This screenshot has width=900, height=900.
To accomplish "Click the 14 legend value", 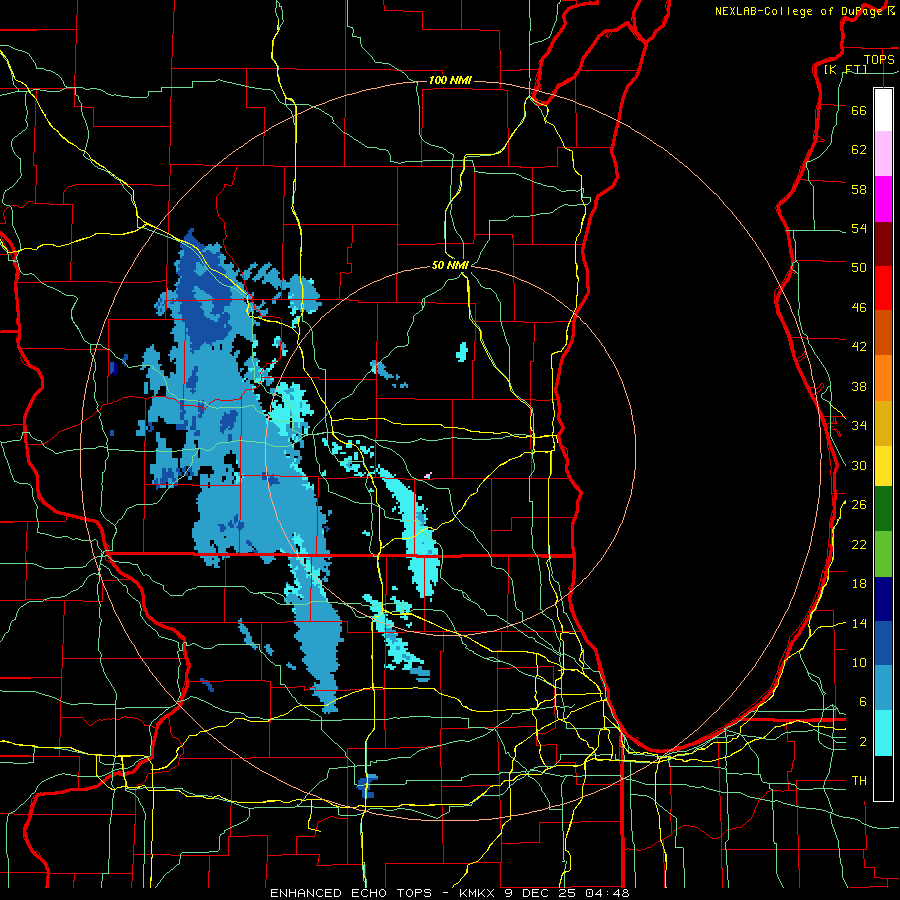I will [x=859, y=623].
